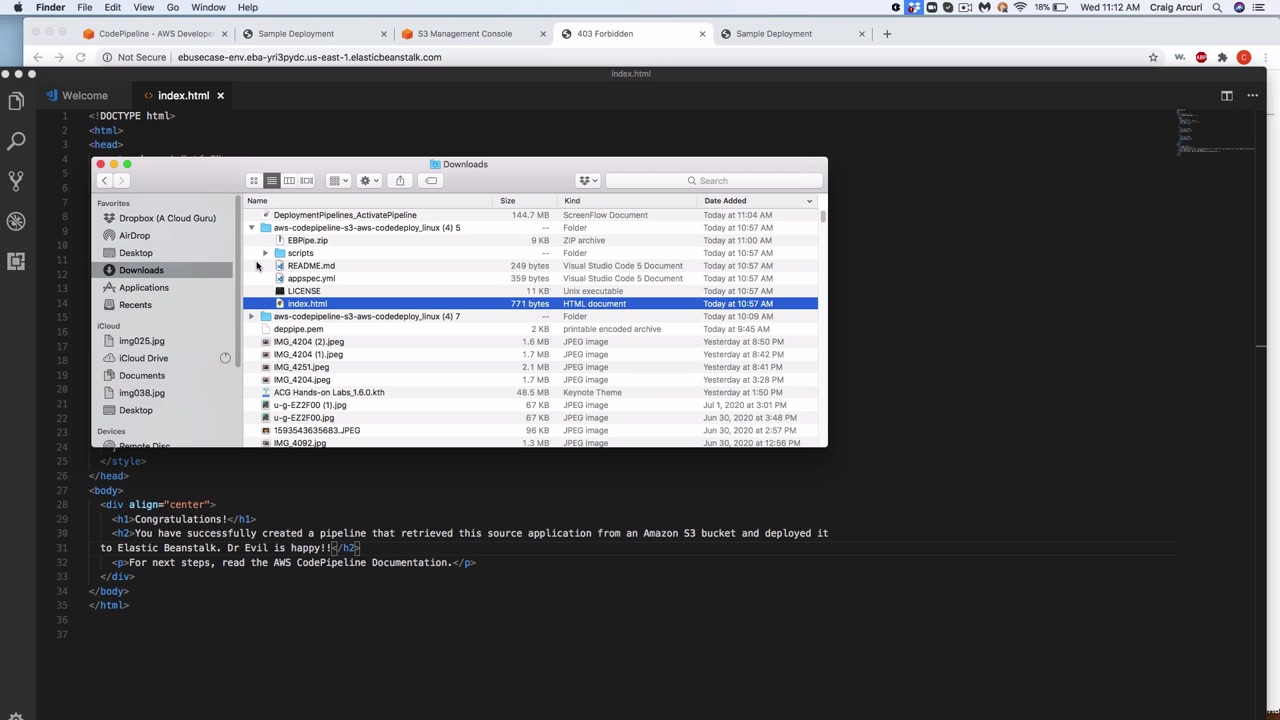Click Dropbox icon in macOS menu bar
This screenshot has height=720, width=1280.
(914, 8)
